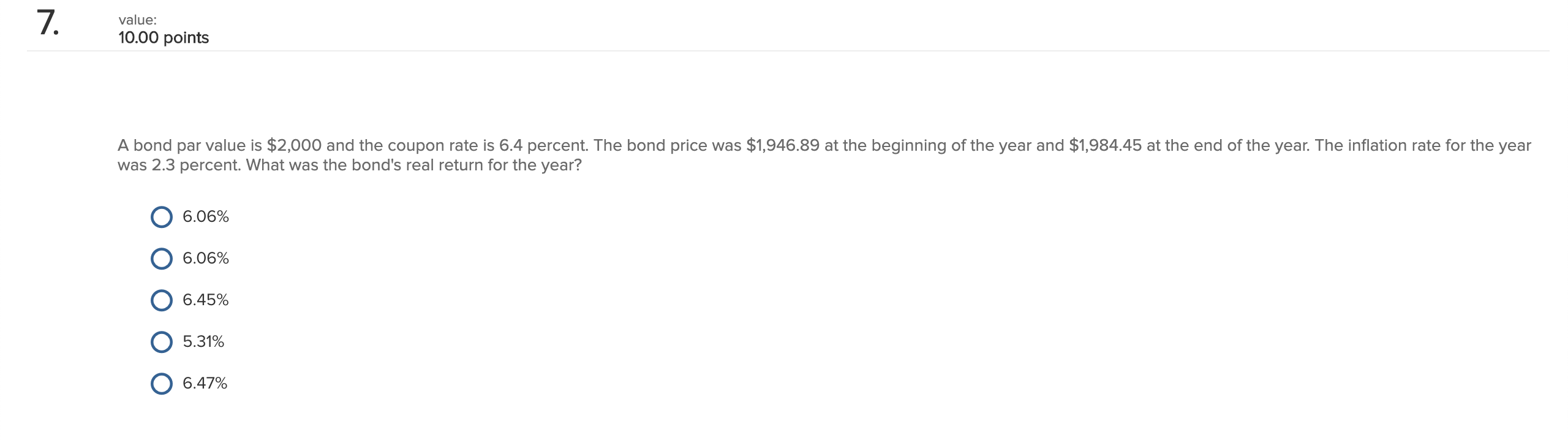Select the second 6.06% radio button

(x=161, y=258)
